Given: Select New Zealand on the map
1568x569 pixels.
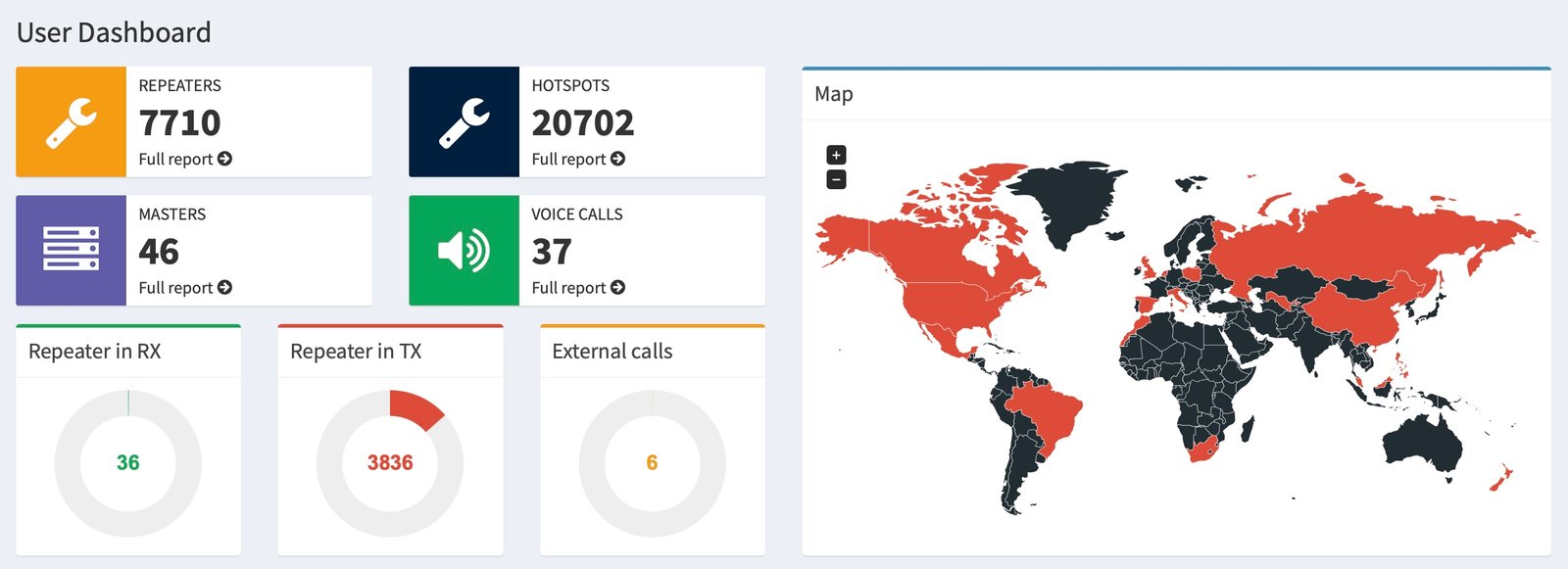Looking at the screenshot, I should (x=1500, y=479).
